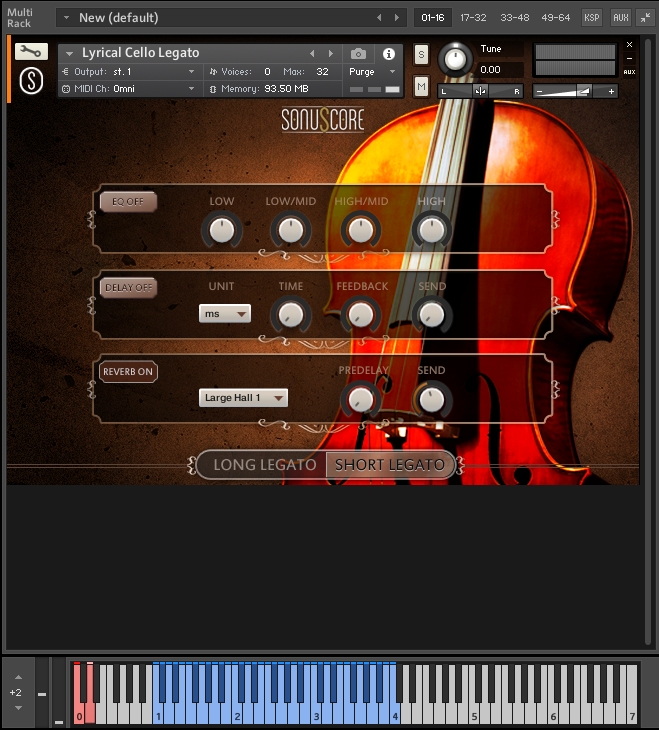The width and height of the screenshot is (659, 730).
Task: Click the reverb PREDELAY knob
Action: 361,399
